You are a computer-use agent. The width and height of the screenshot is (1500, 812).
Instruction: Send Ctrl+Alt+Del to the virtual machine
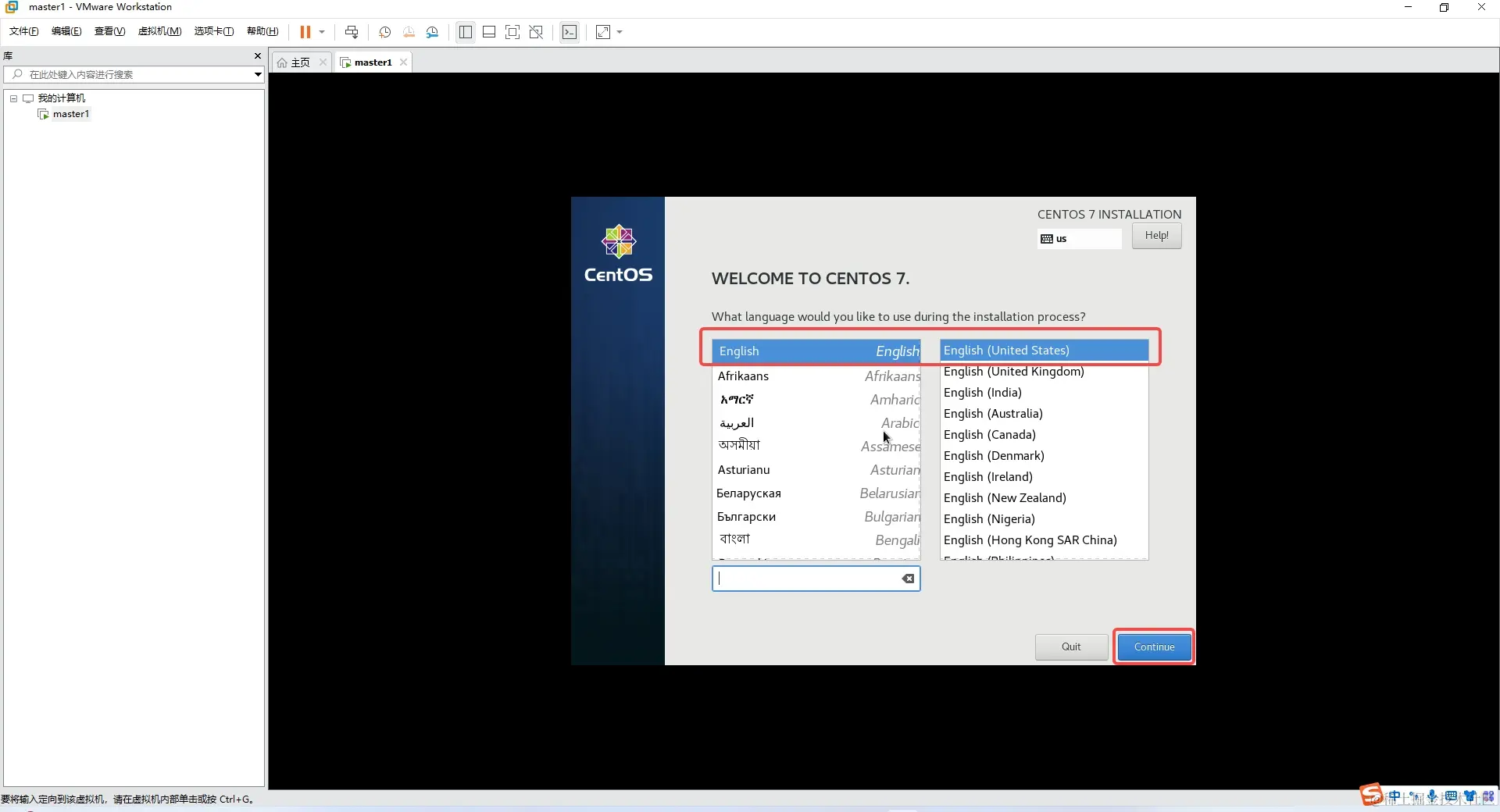point(352,32)
